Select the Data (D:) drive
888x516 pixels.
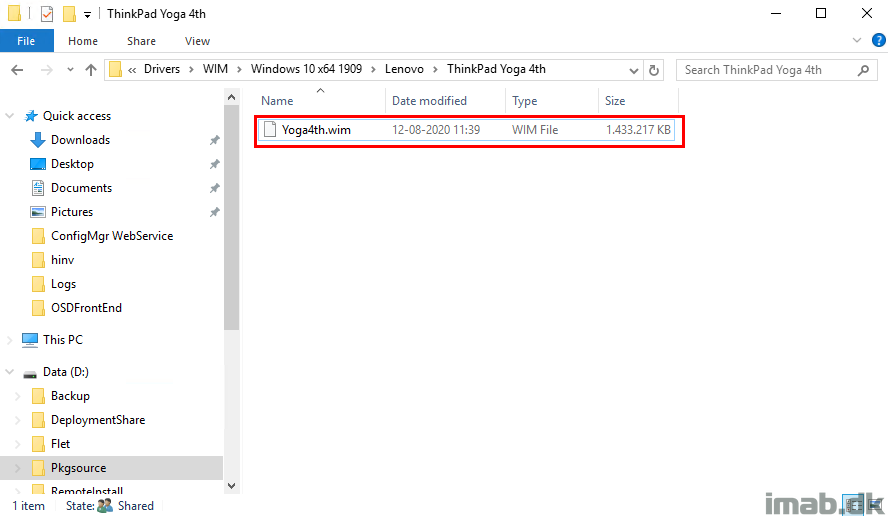66,372
